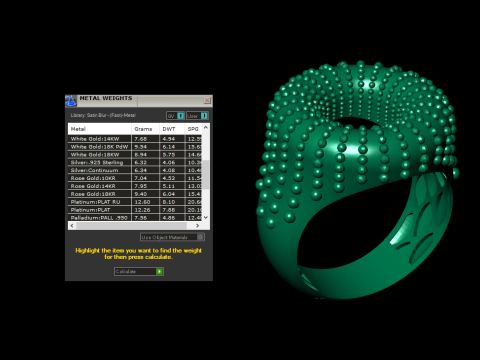
Task: Click DWT value 4.94 for White Gold:14KW
Action: click(x=169, y=139)
